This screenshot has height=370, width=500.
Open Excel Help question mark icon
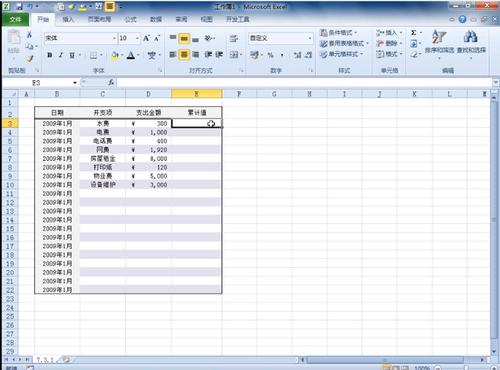[x=462, y=19]
